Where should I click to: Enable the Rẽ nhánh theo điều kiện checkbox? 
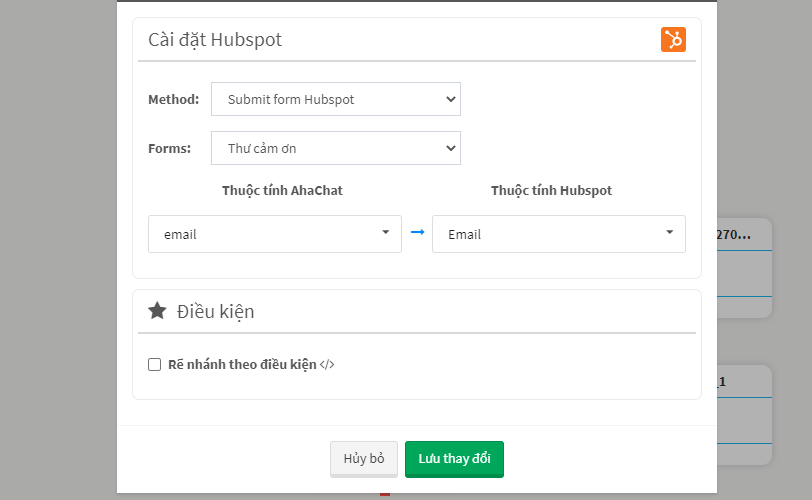point(154,364)
